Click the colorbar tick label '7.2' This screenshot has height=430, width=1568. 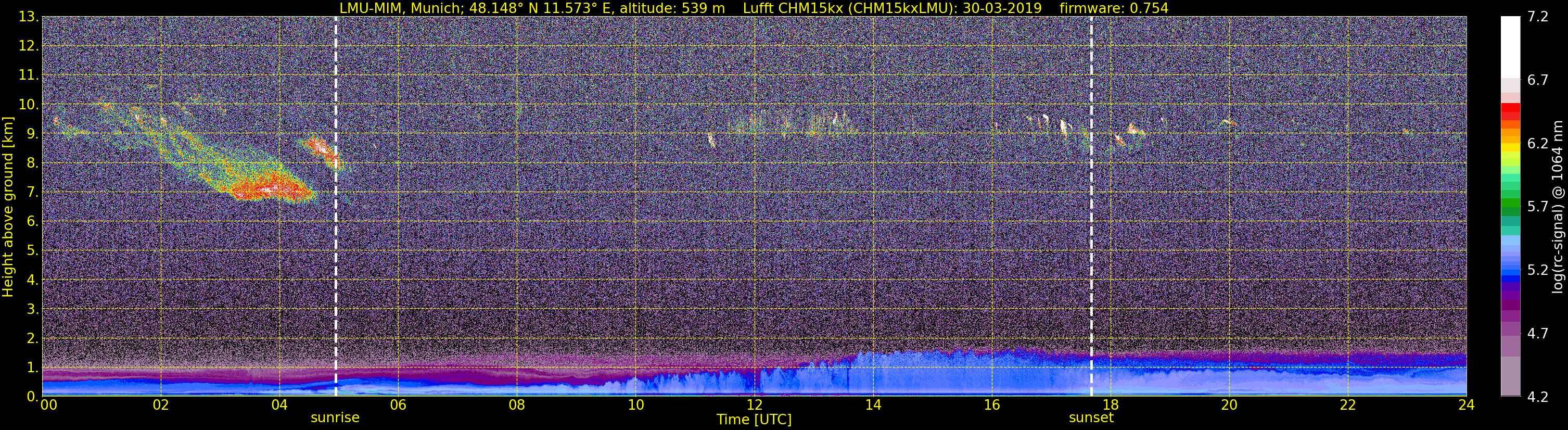point(1538,17)
